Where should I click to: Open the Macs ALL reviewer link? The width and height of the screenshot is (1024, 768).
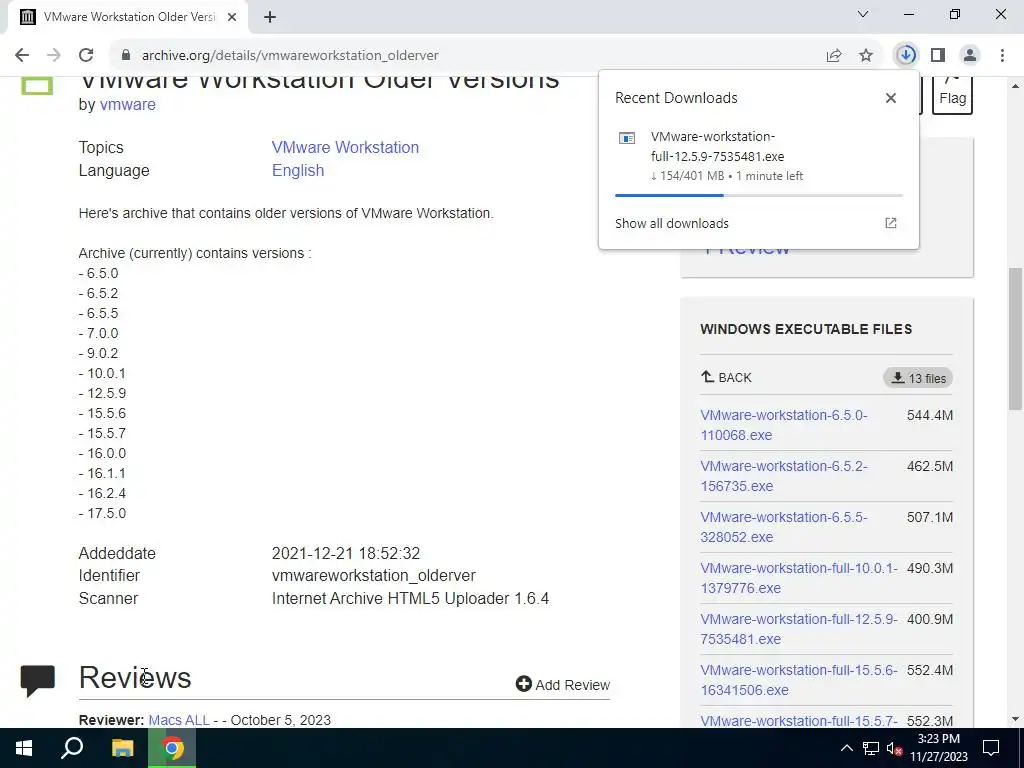(179, 720)
